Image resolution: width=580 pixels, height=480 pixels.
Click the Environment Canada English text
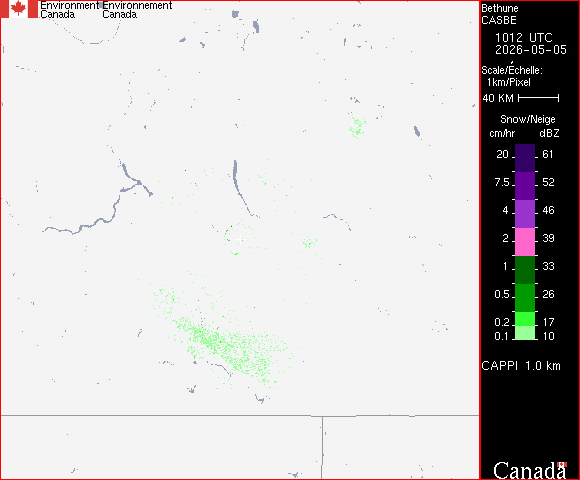[69, 10]
